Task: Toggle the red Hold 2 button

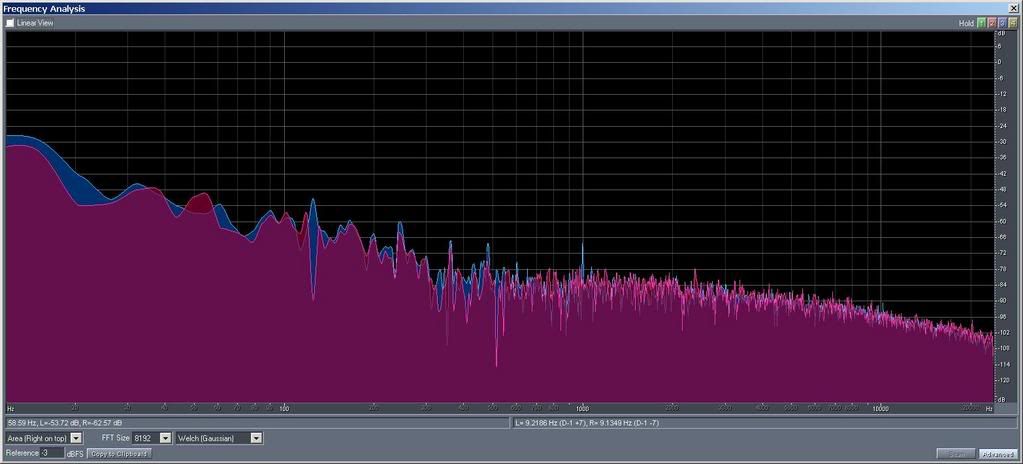Action: [x=992, y=23]
